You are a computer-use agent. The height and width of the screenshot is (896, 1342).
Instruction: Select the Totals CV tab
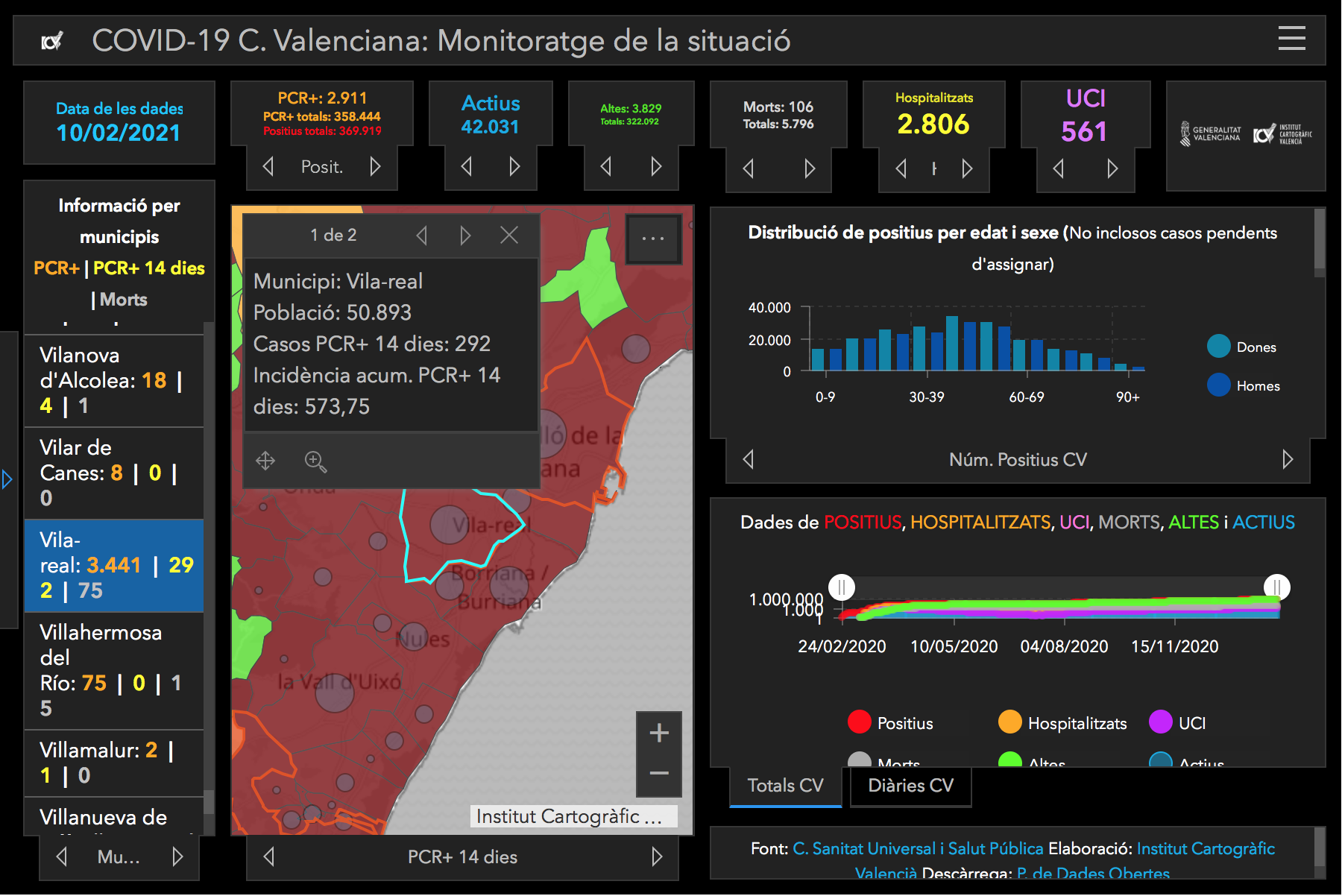click(x=785, y=786)
